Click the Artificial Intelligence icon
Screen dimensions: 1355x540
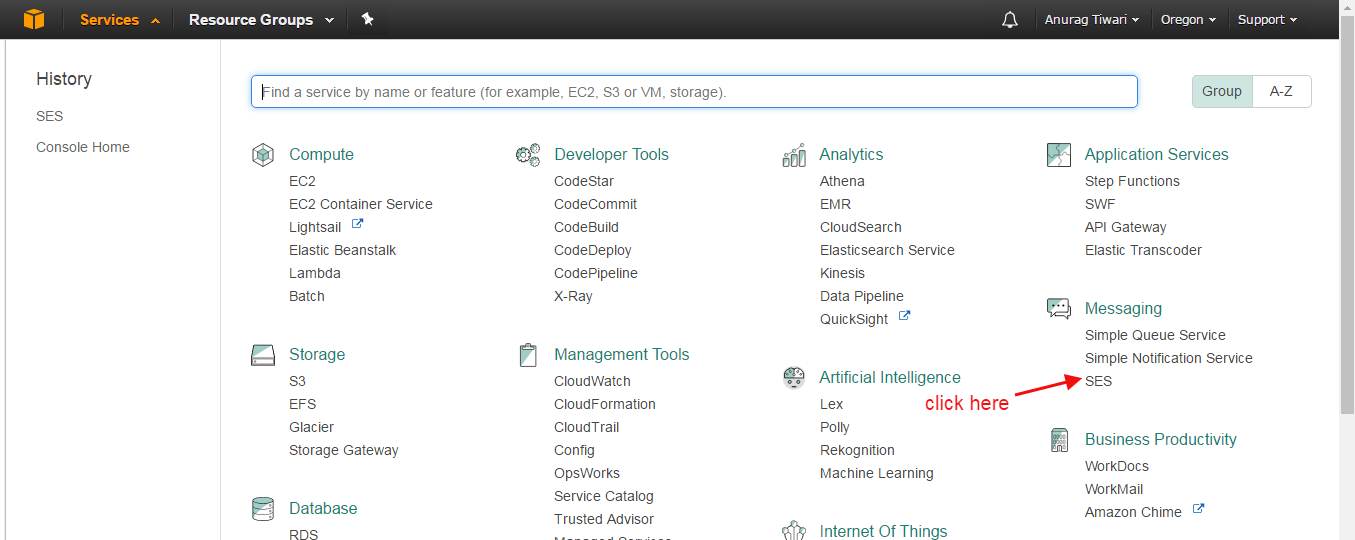794,378
